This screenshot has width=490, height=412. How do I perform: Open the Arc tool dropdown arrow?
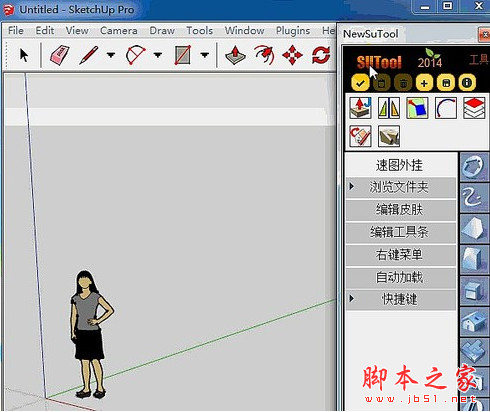158,55
